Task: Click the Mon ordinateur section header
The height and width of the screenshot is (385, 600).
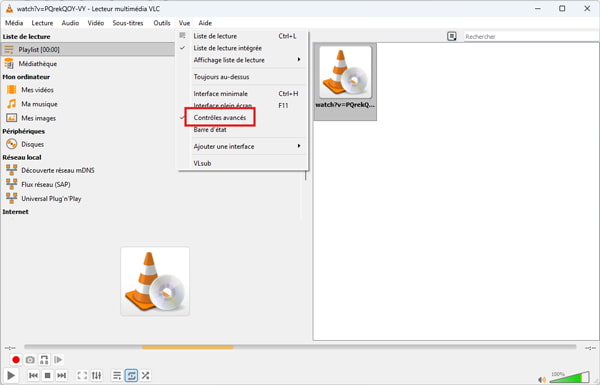Action: (x=26, y=77)
